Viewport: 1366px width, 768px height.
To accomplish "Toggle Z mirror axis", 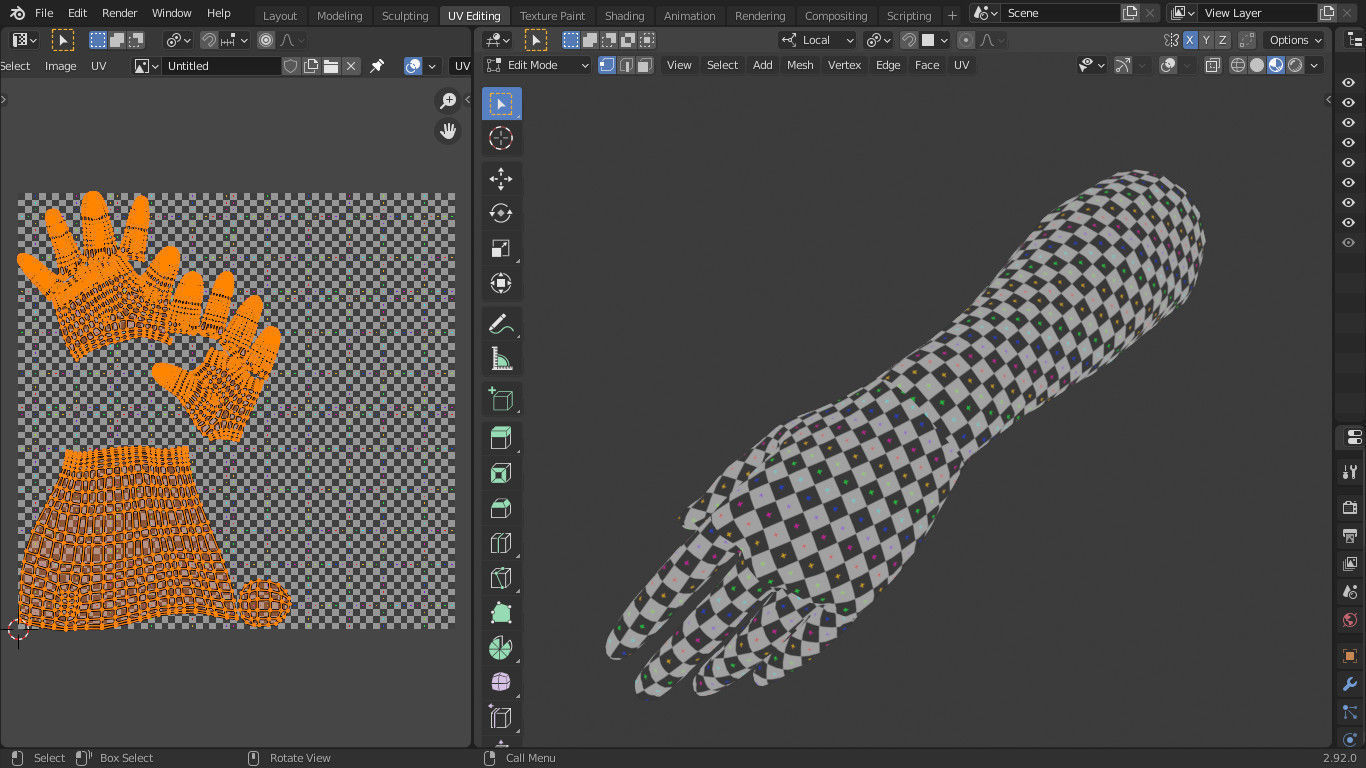I will pyautogui.click(x=1222, y=40).
